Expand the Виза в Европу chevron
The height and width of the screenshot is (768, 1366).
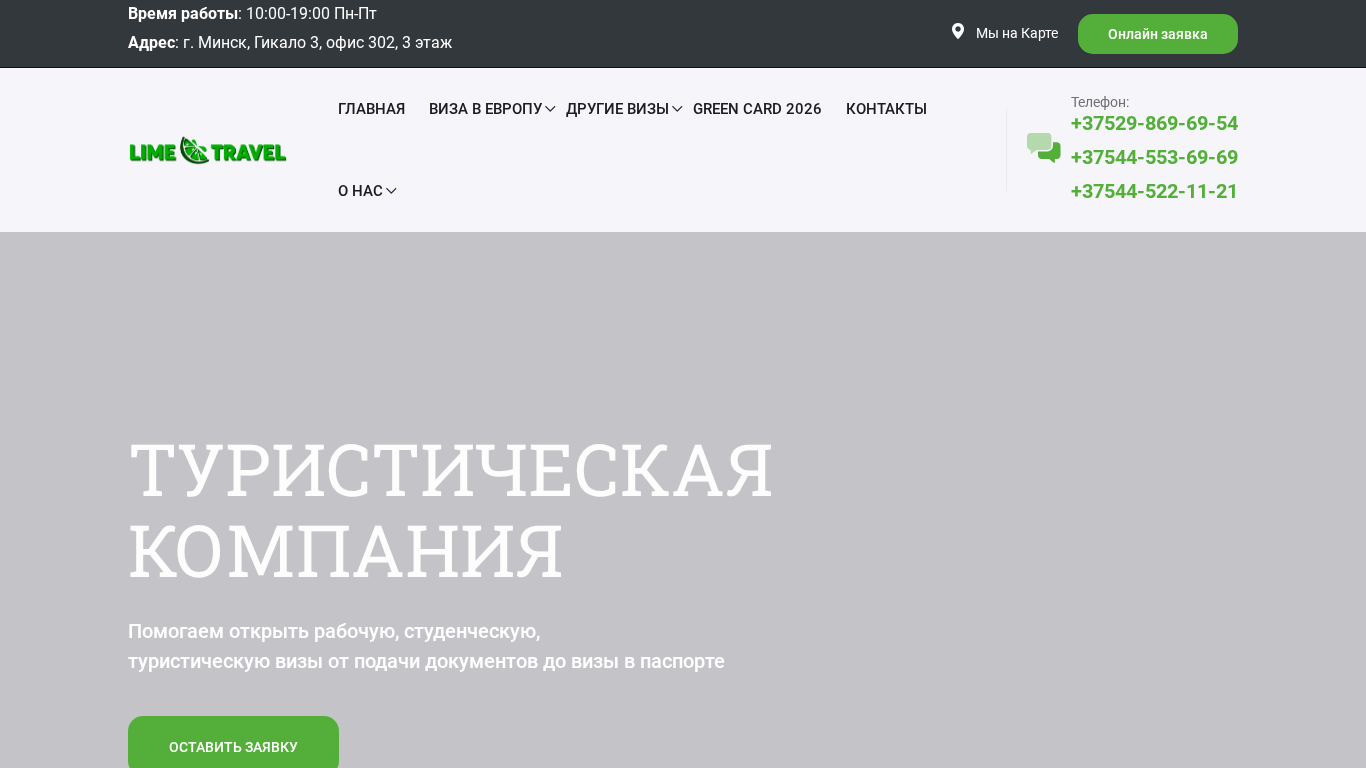point(550,109)
